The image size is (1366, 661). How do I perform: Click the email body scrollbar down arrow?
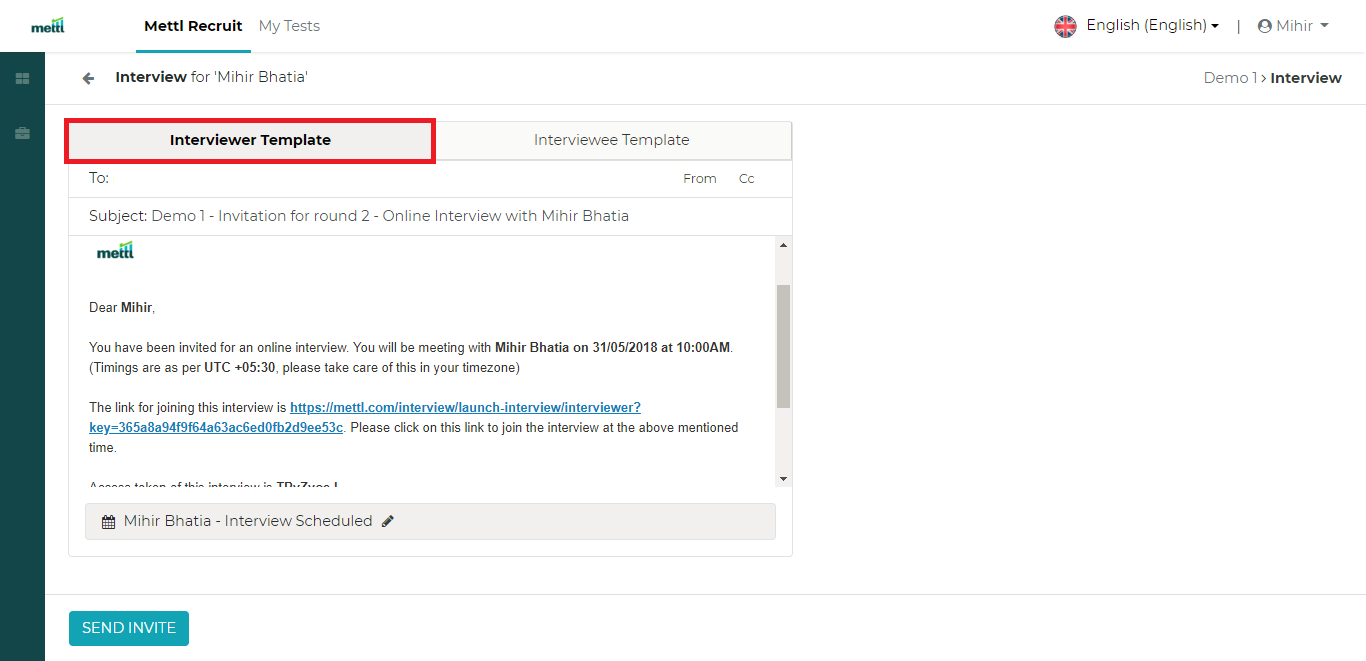[783, 479]
